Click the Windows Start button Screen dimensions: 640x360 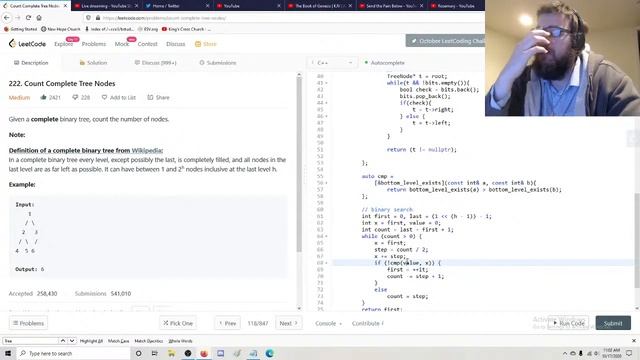coord(8,353)
